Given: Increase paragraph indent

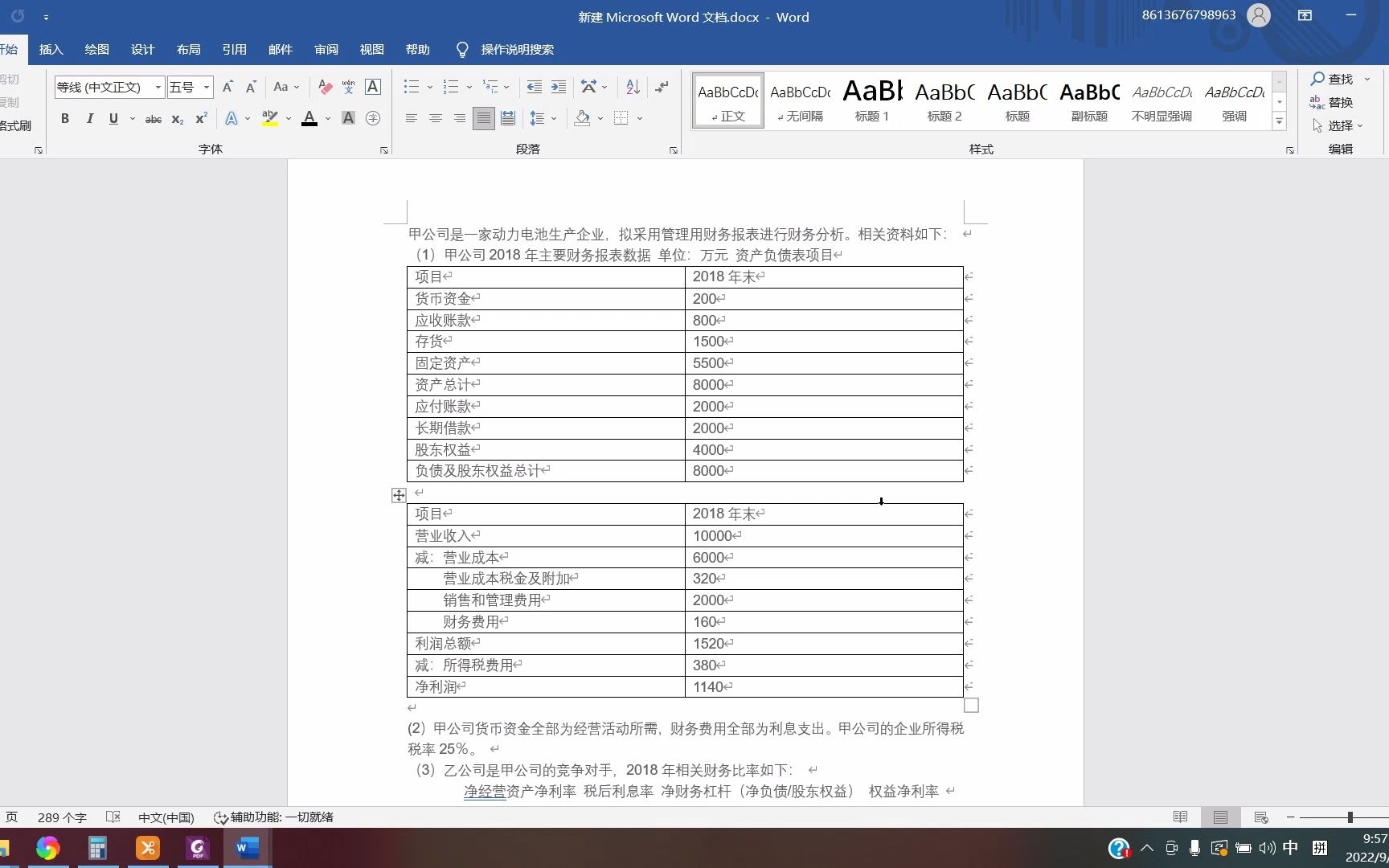Looking at the screenshot, I should (x=559, y=87).
